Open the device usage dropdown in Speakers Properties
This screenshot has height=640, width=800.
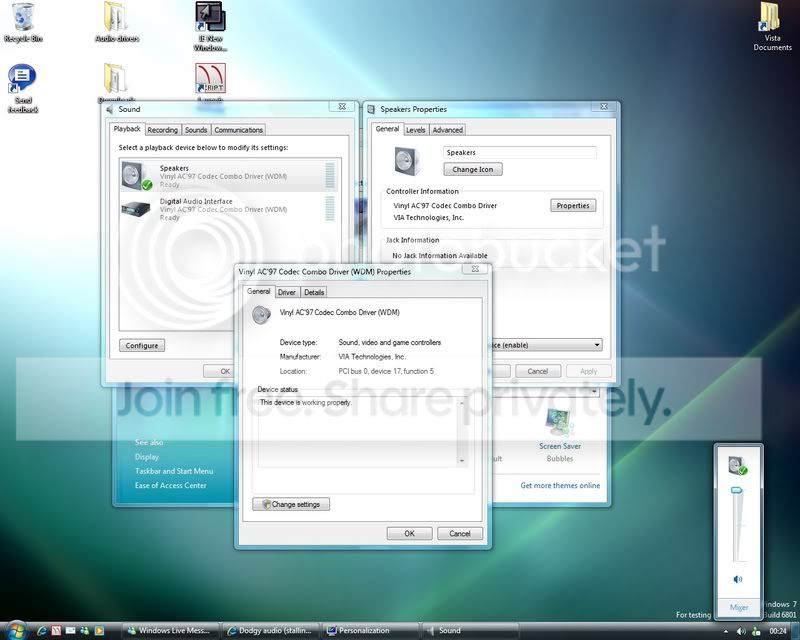[546, 345]
